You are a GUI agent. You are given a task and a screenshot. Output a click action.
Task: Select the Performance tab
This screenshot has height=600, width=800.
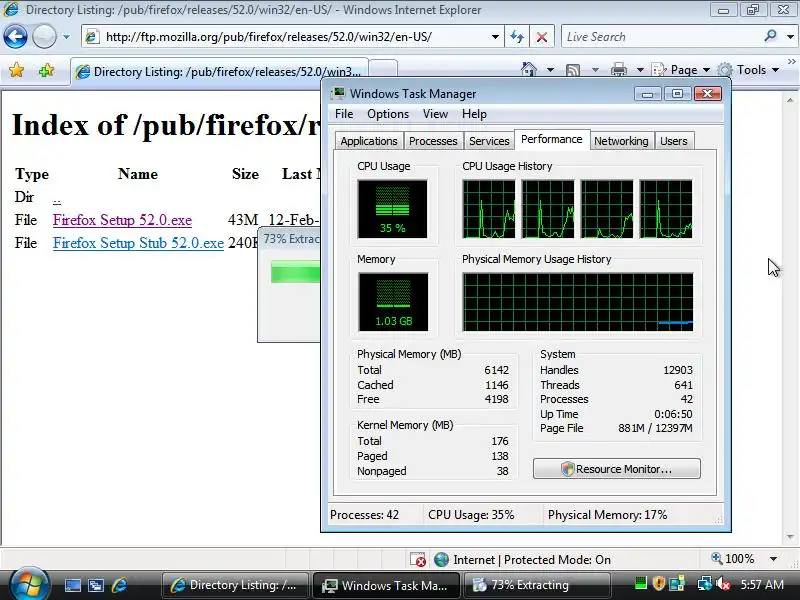[x=552, y=139]
